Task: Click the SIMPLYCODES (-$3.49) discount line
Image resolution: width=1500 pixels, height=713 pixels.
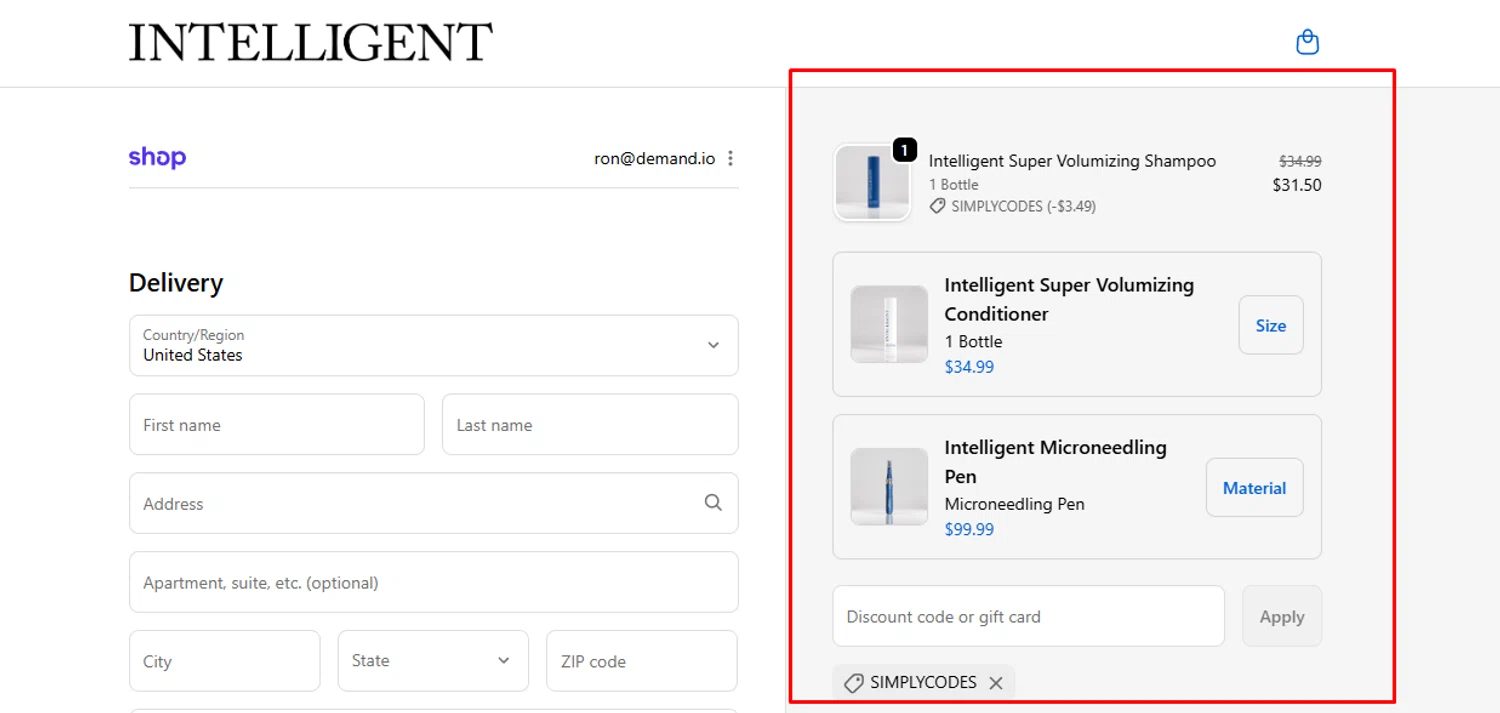Action: point(1012,206)
